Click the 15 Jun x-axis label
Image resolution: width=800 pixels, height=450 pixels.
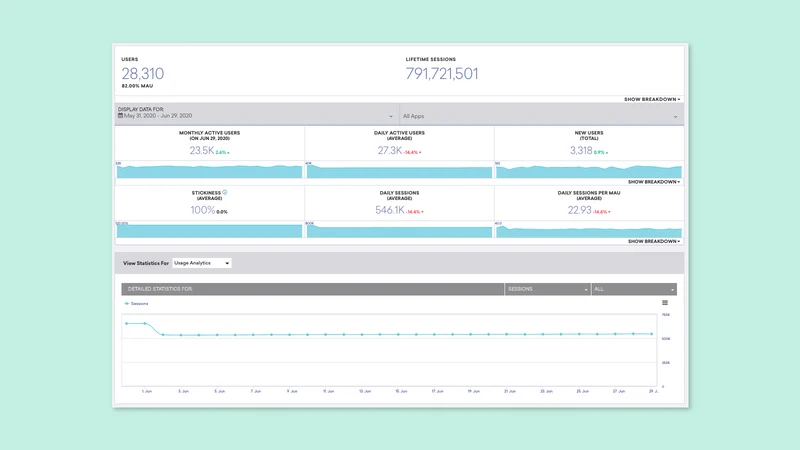coord(401,391)
